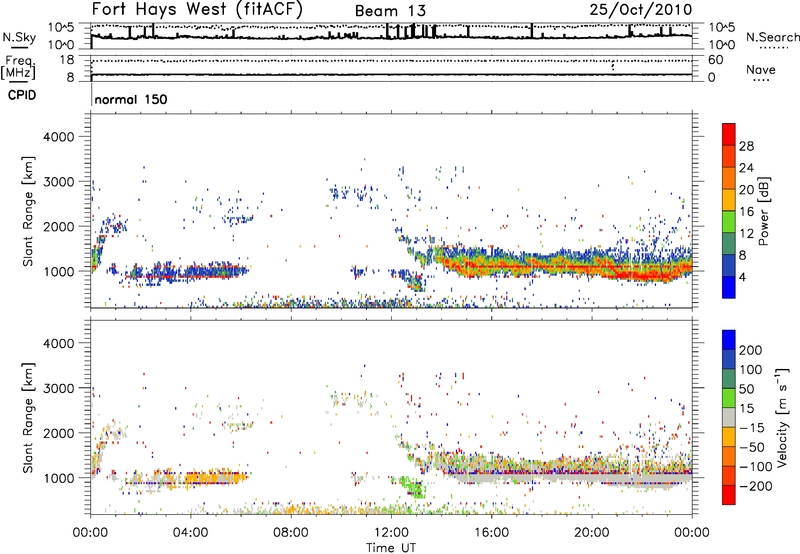
Task: Click the yellow segment of the power colorbar
Action: (729, 200)
